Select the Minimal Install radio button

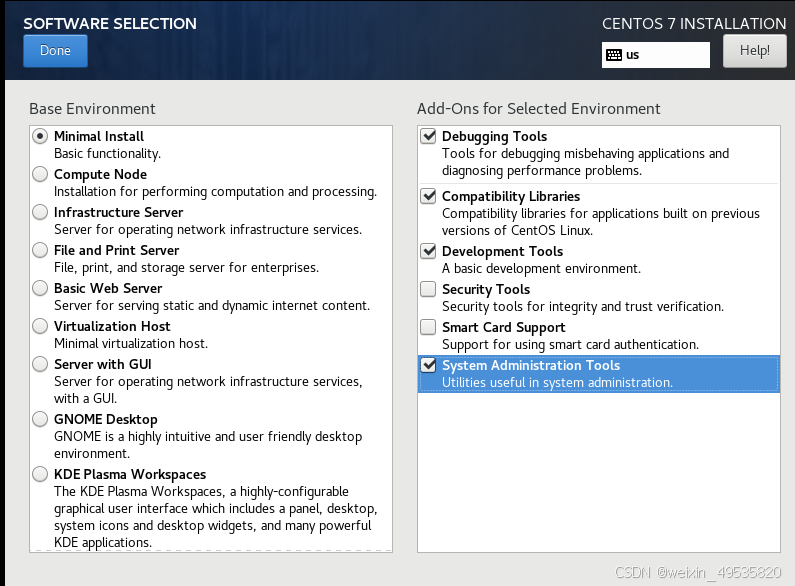point(40,136)
